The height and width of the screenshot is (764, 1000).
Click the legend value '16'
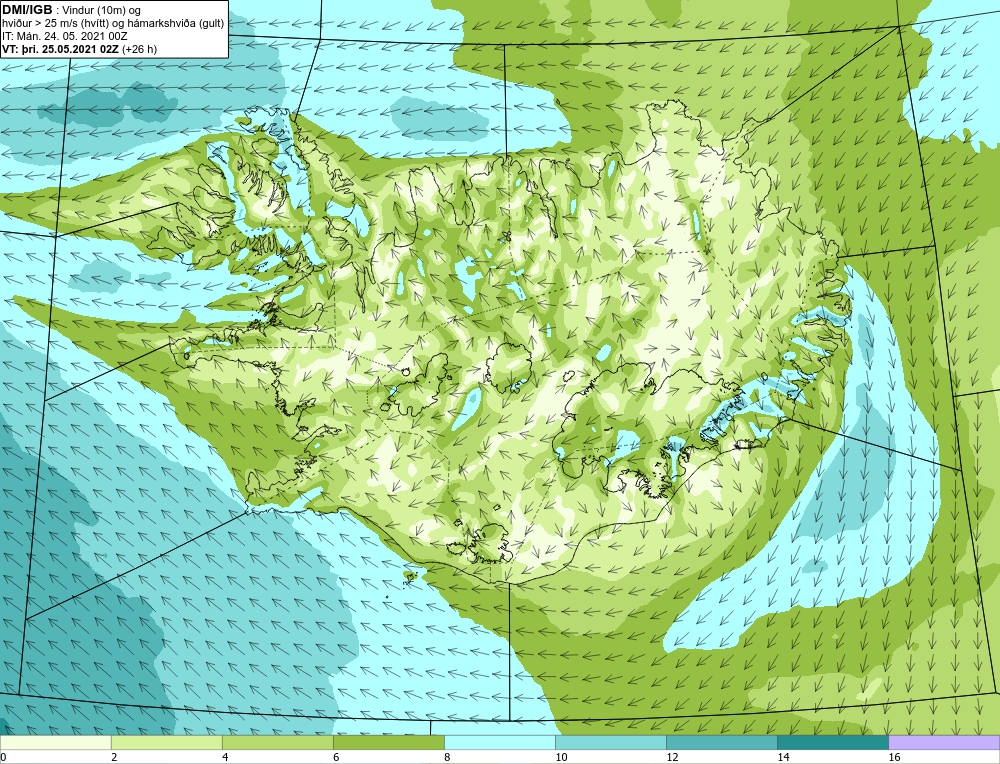click(x=894, y=757)
